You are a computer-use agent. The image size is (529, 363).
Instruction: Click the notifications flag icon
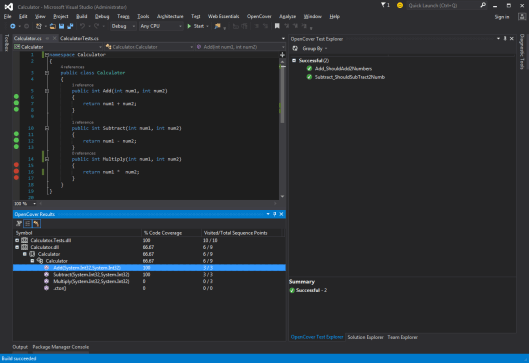pyautogui.click(x=384, y=5)
